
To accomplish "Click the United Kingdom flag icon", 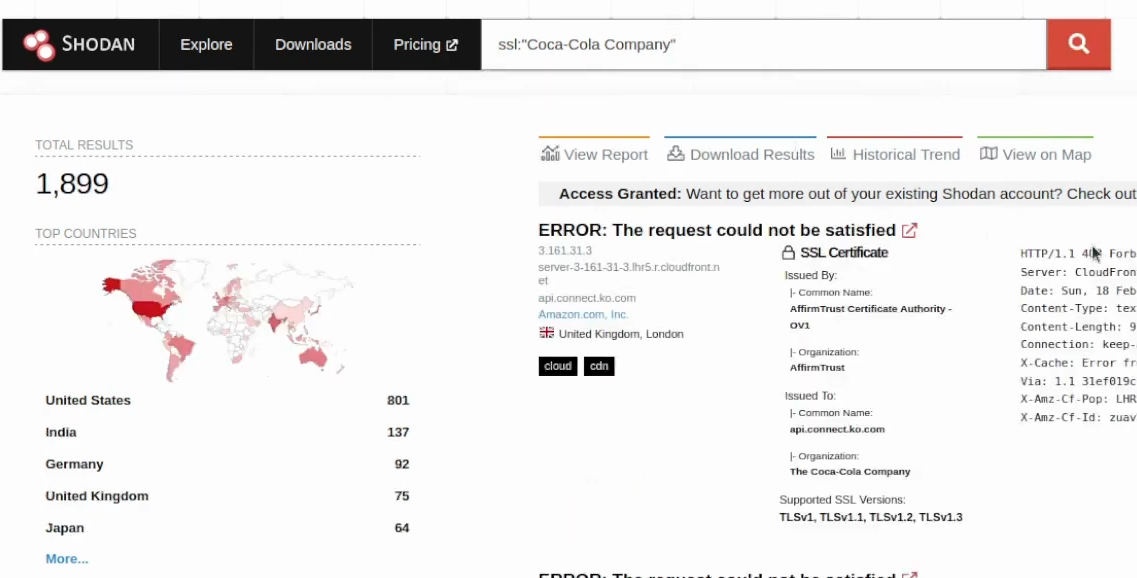I will click(x=546, y=332).
